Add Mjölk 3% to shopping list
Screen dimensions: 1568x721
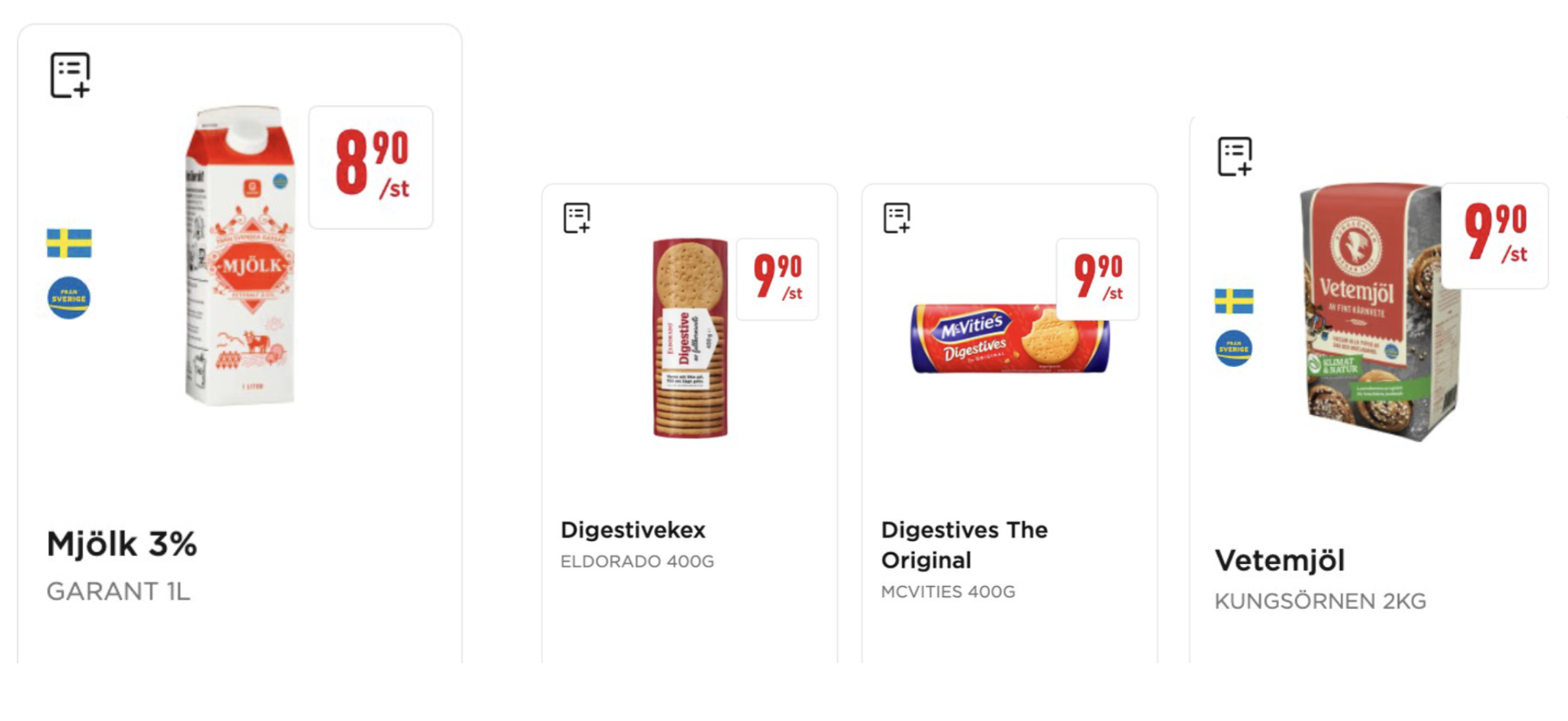(70, 75)
